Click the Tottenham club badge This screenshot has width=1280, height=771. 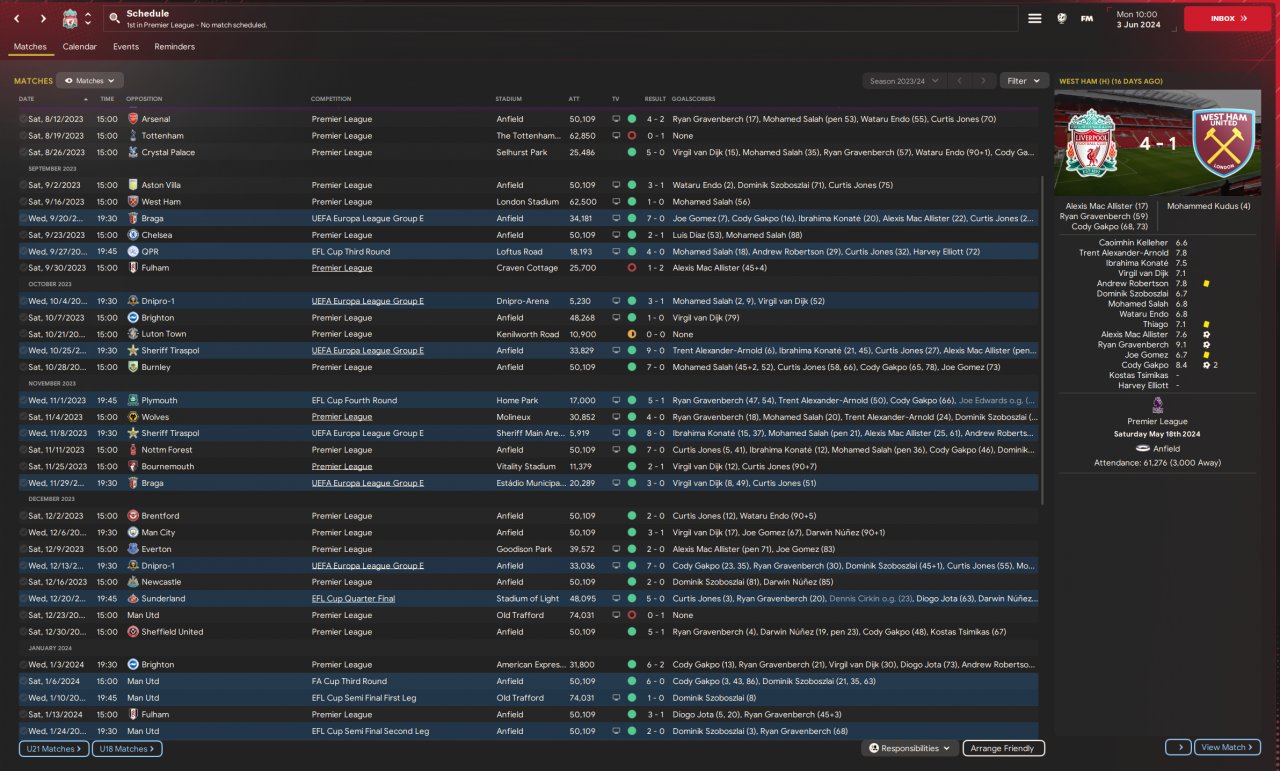pyautogui.click(x=133, y=136)
